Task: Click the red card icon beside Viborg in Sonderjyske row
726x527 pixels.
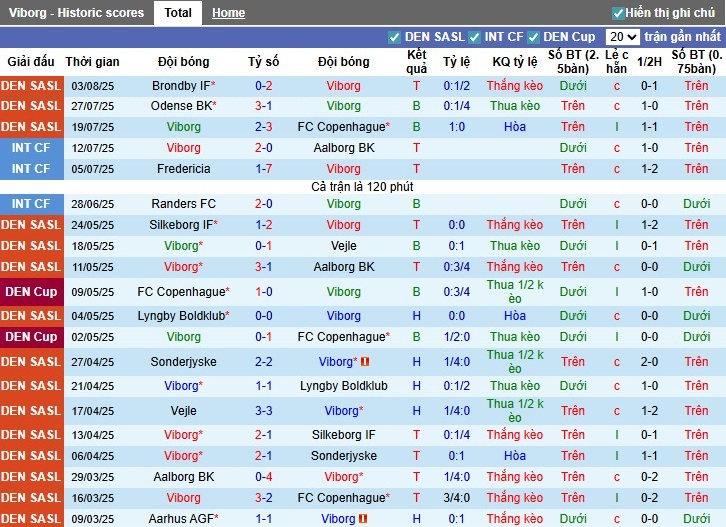Action: [x=365, y=362]
